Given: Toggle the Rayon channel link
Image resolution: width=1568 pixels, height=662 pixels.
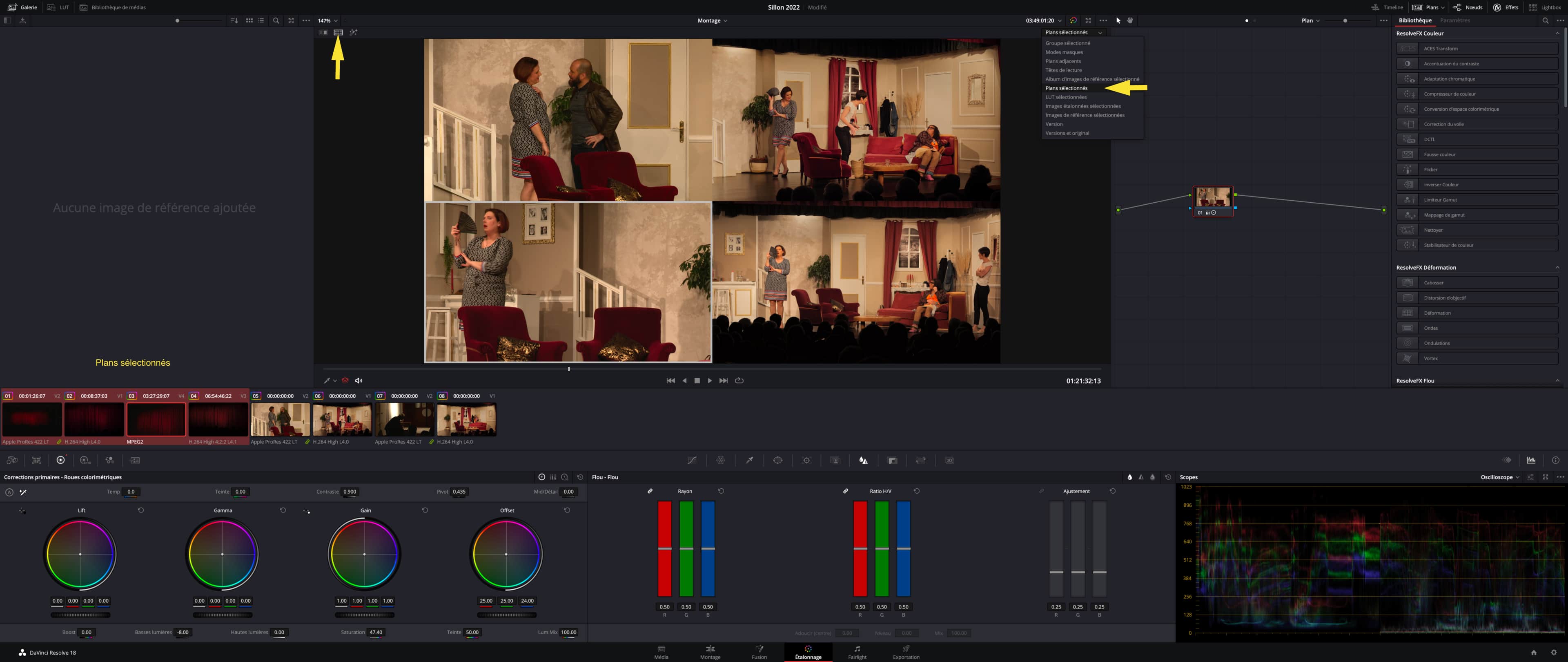Looking at the screenshot, I should (650, 491).
